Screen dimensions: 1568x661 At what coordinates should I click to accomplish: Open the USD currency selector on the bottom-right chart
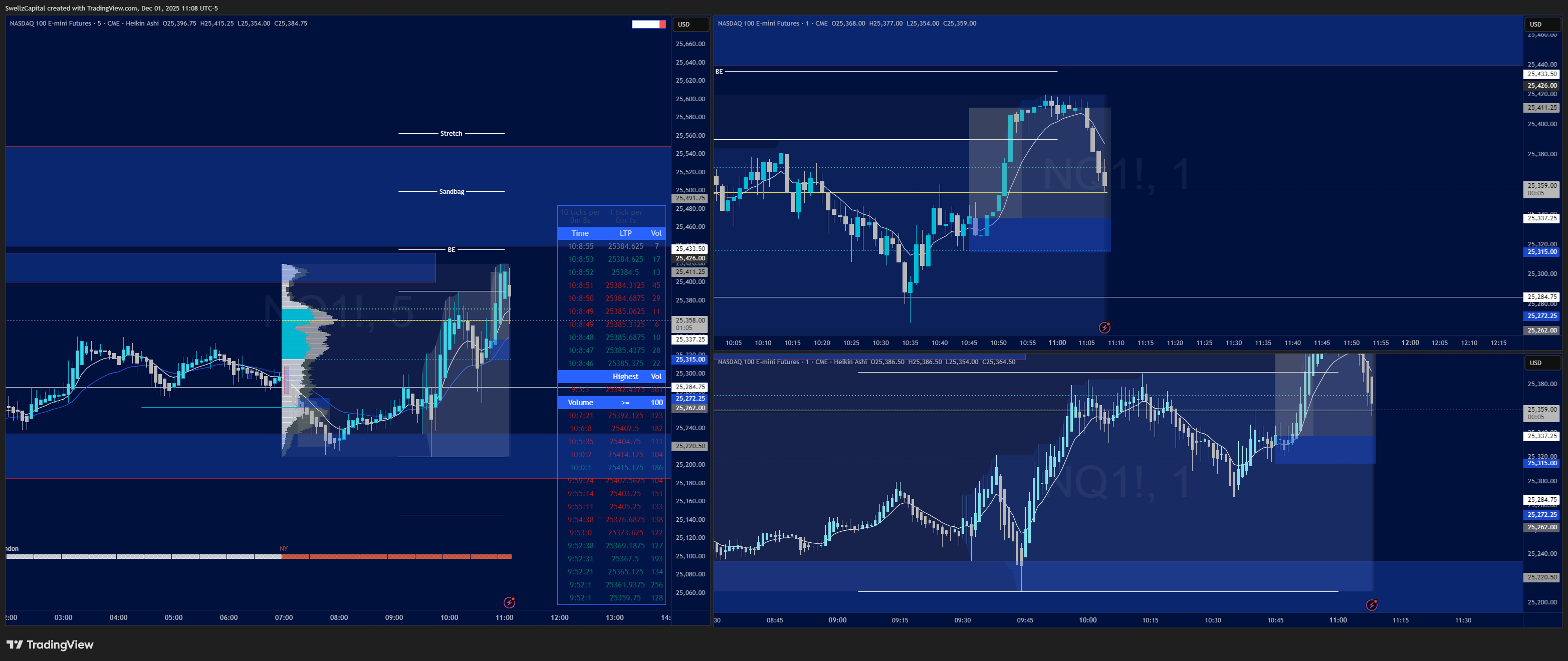1542,363
